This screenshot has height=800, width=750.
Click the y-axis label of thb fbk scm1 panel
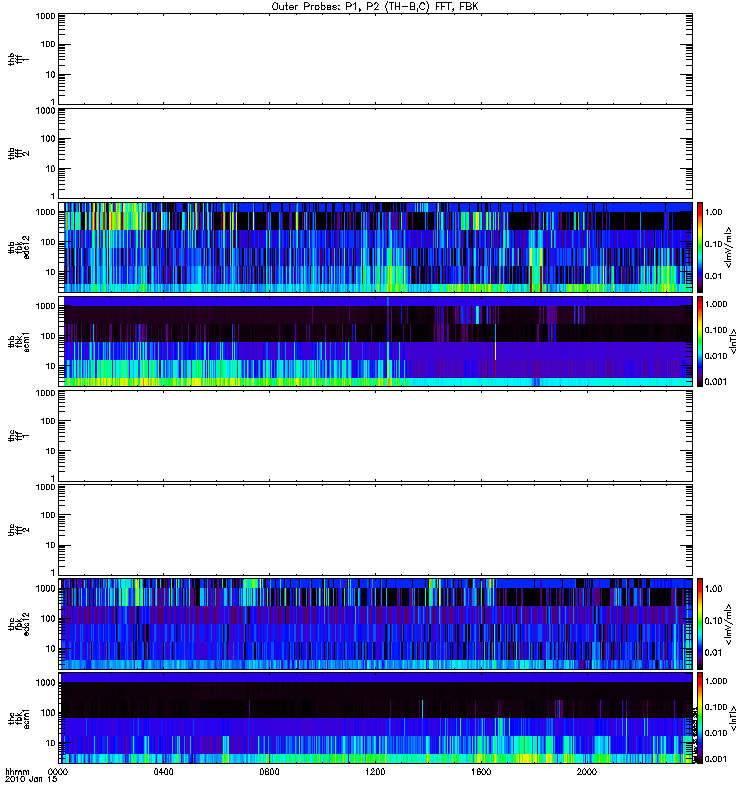[x=19, y=342]
